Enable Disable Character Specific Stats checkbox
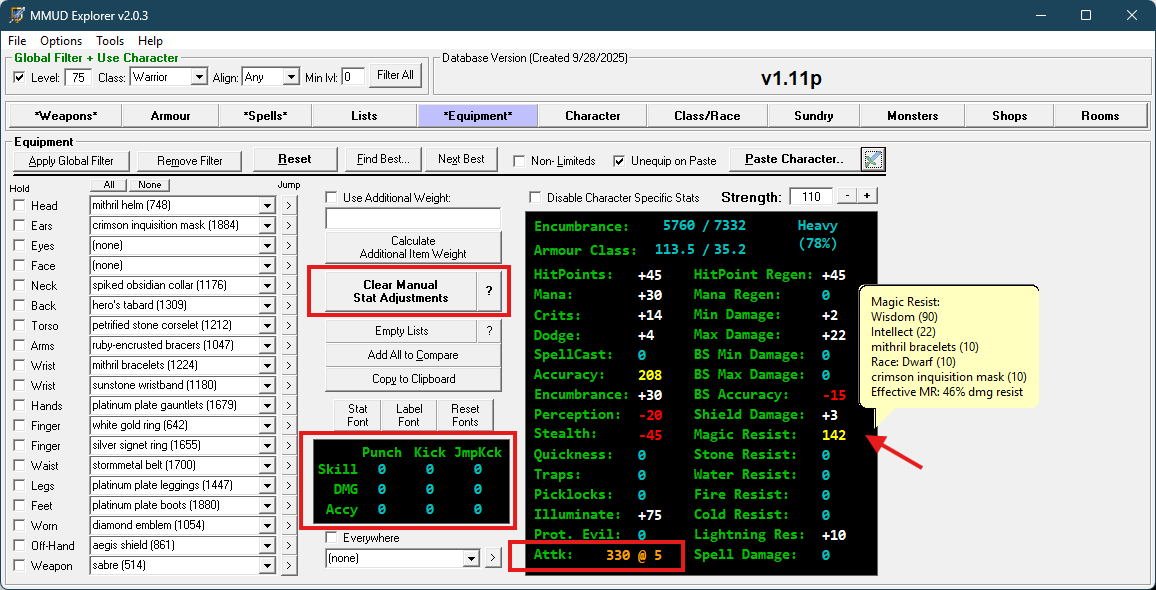The image size is (1156, 590). [x=535, y=198]
